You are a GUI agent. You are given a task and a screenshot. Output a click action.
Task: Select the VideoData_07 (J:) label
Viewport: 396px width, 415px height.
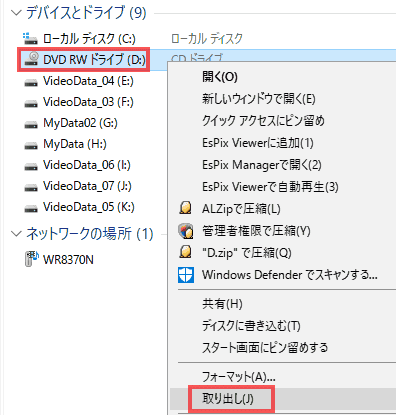[x=87, y=186]
